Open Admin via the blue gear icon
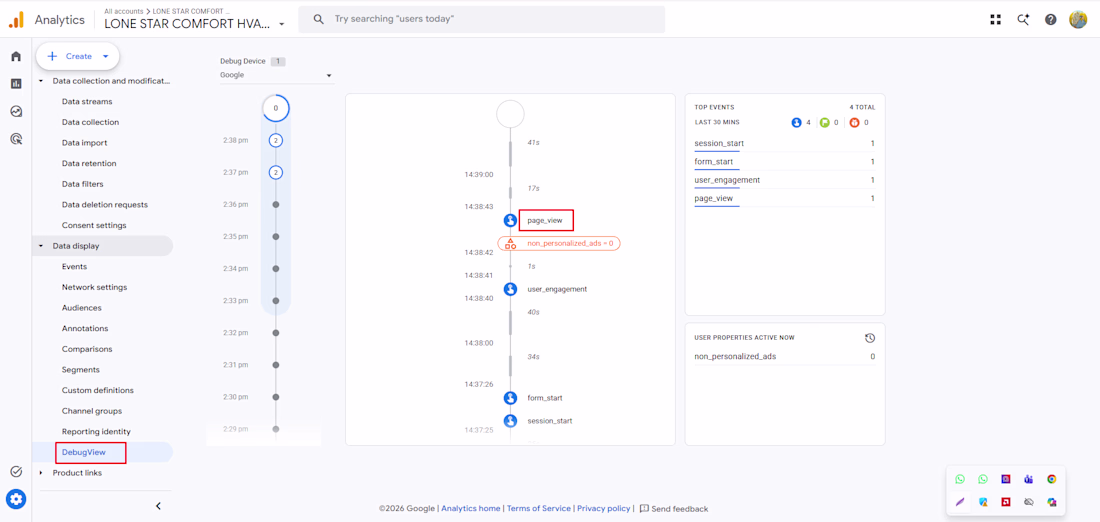 click(16, 500)
